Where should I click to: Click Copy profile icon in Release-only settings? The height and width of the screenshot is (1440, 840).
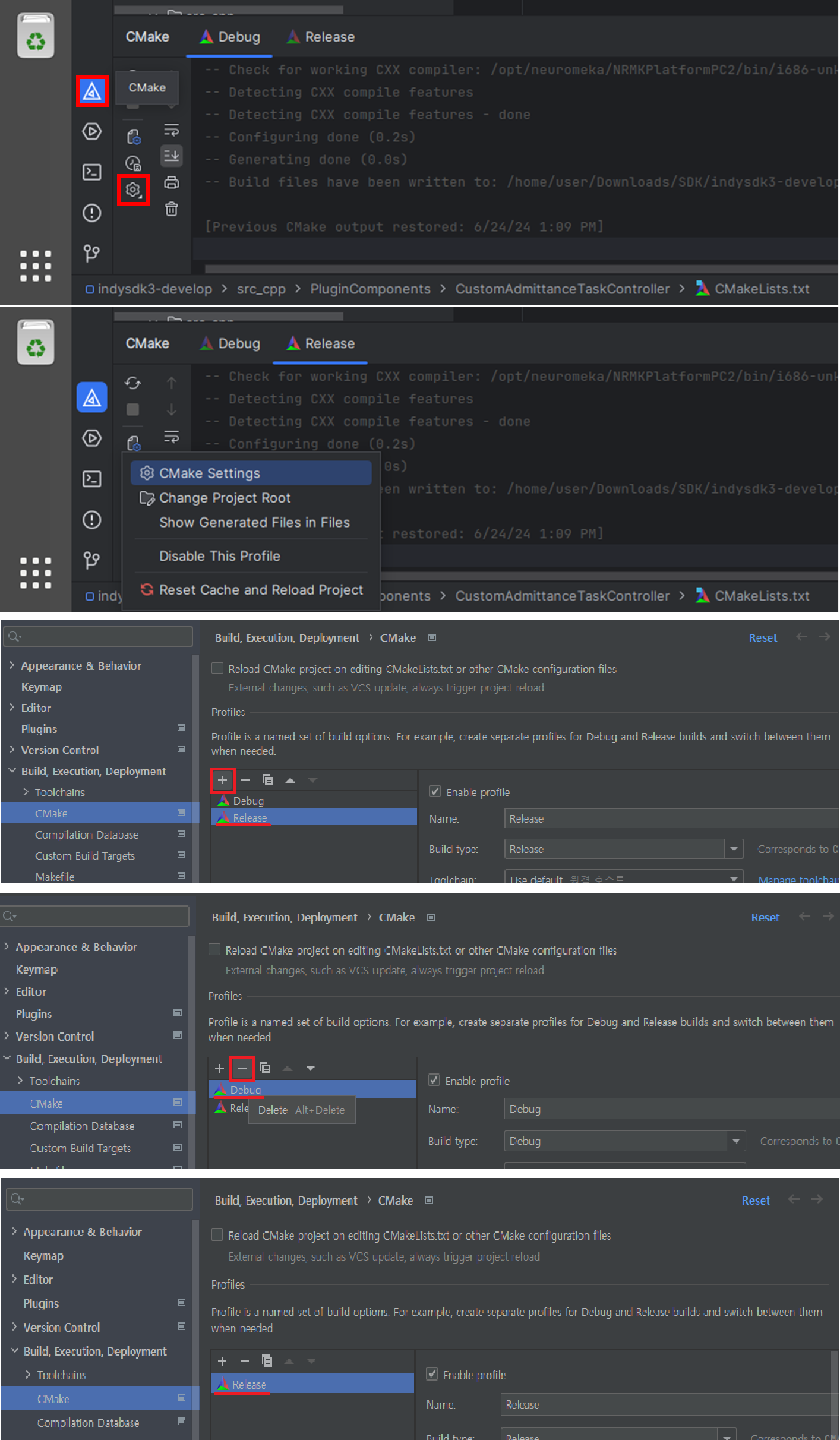[267, 1360]
